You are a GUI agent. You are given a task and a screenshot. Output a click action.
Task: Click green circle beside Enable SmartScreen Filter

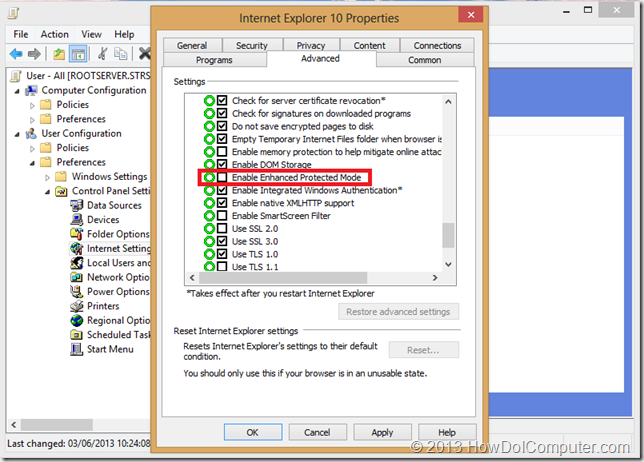pyautogui.click(x=209, y=216)
